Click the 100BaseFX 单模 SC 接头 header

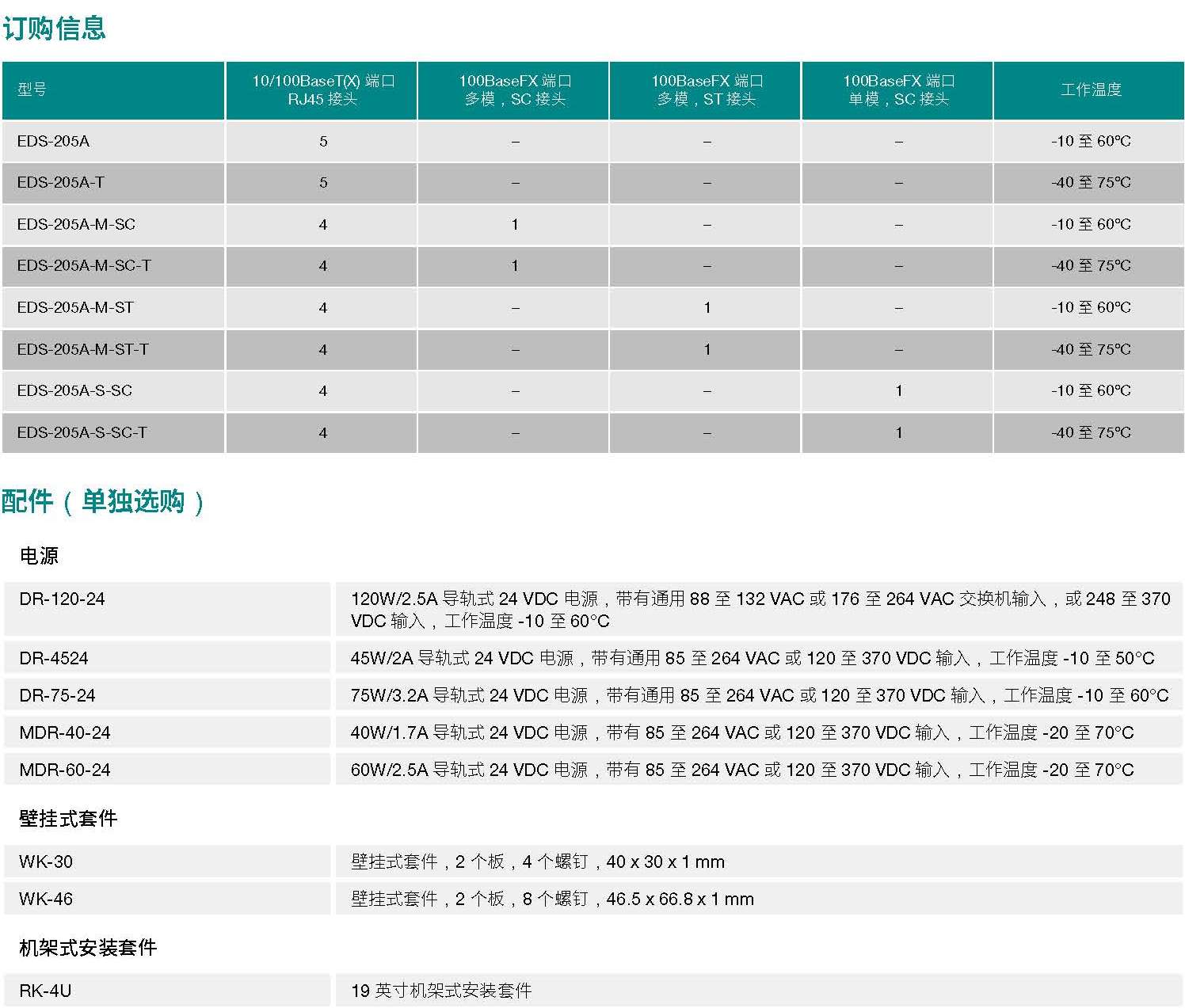pos(898,89)
